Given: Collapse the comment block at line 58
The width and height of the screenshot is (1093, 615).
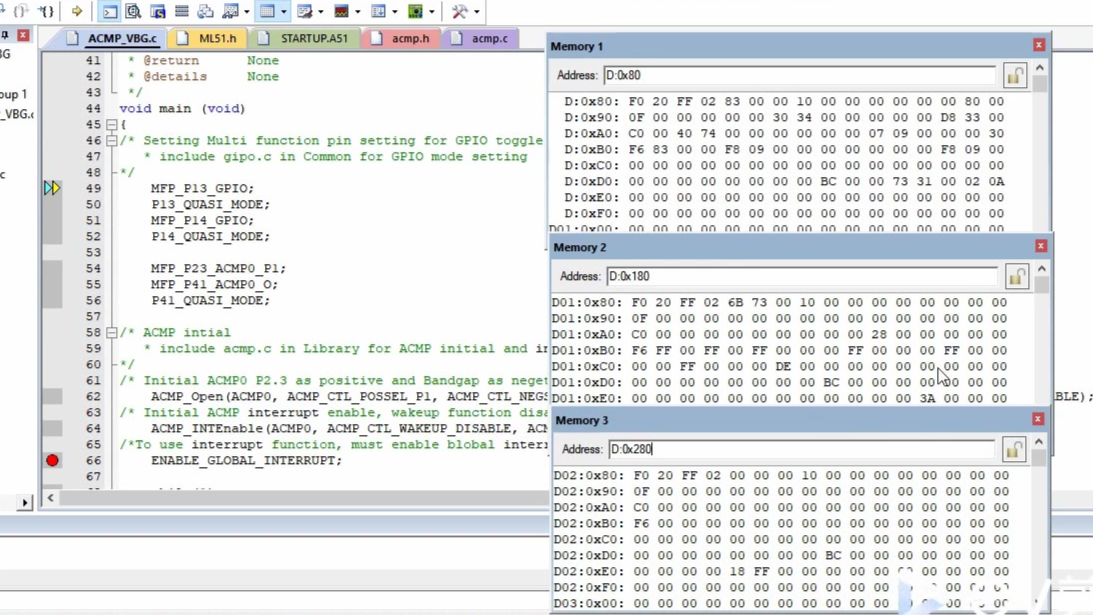Looking at the screenshot, I should point(112,333).
